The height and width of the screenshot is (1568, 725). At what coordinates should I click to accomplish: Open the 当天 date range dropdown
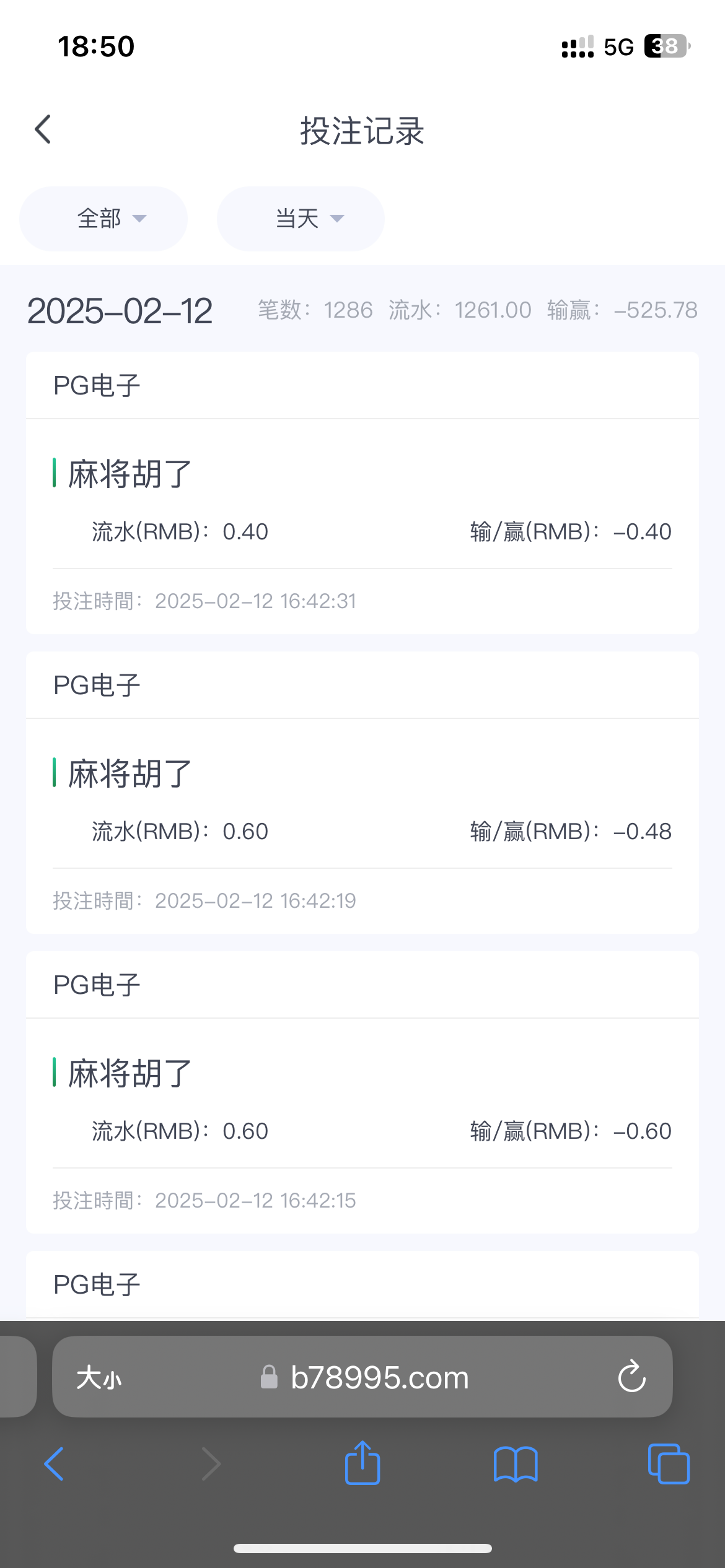tap(301, 219)
